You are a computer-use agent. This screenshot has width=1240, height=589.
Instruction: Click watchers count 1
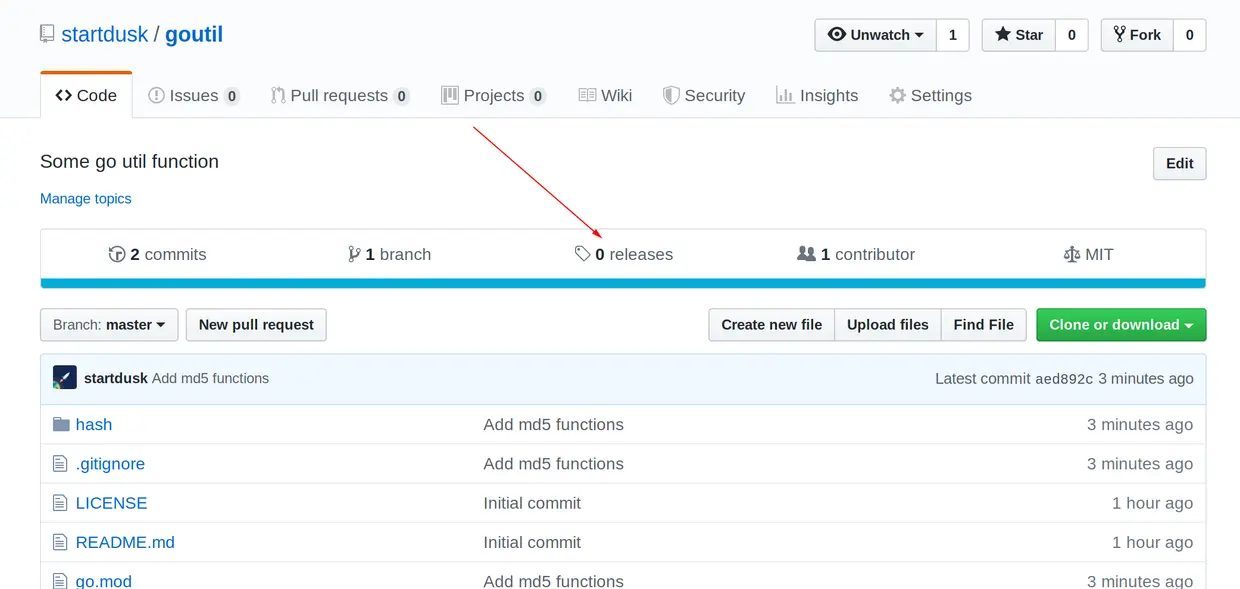click(x=953, y=35)
